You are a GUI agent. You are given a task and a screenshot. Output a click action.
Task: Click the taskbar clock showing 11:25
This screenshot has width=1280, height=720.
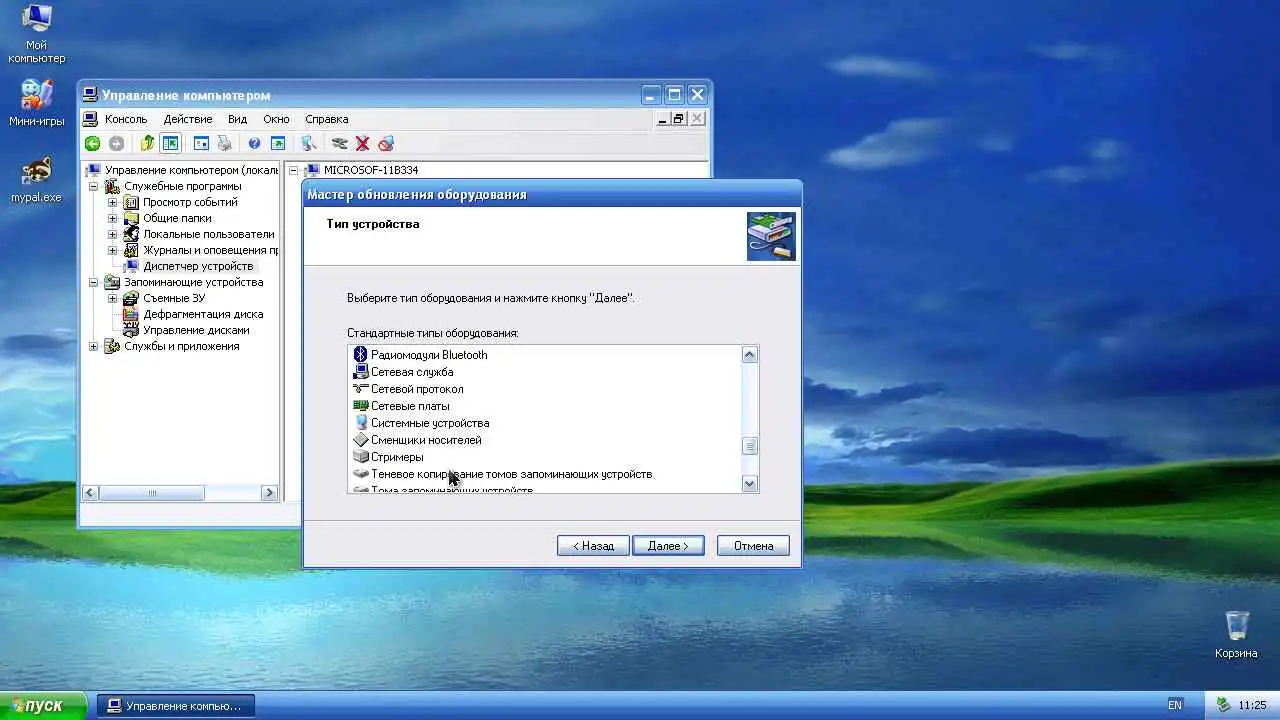click(1252, 705)
